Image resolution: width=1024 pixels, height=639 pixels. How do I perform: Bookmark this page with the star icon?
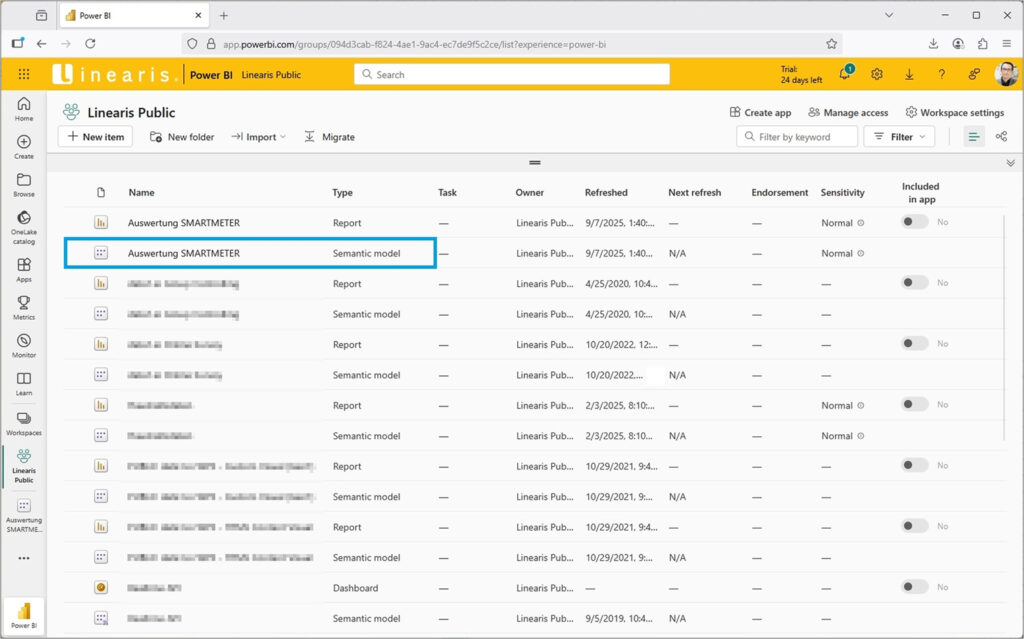pos(831,44)
